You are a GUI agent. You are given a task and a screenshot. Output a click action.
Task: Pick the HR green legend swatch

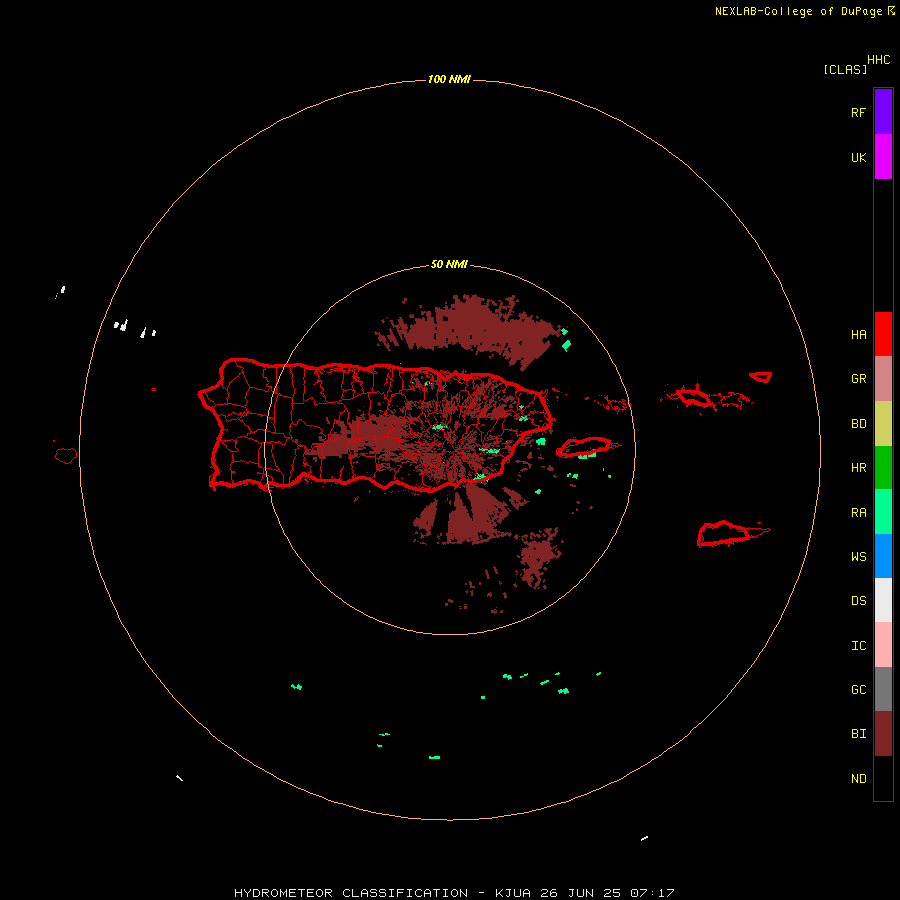[x=883, y=468]
